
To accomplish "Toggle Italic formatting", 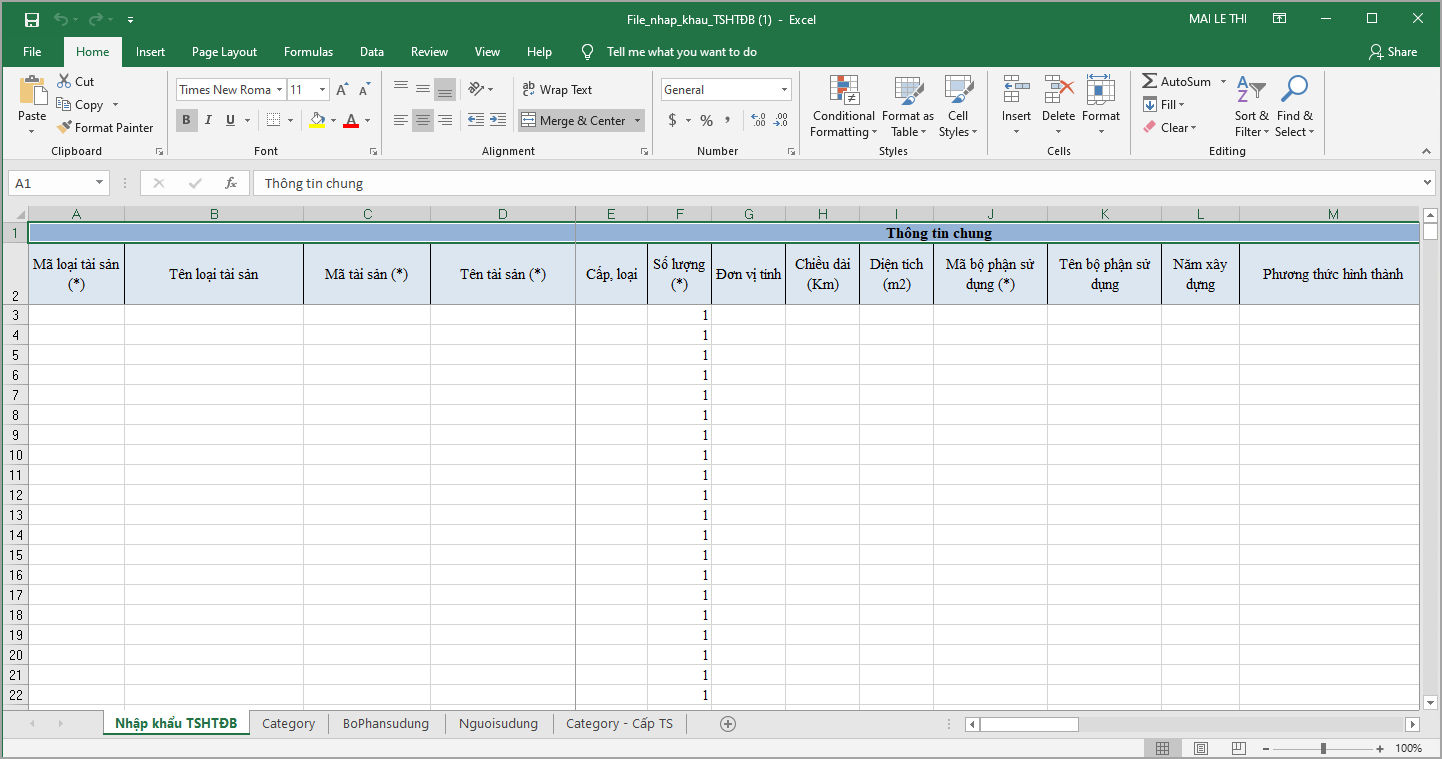I will (x=208, y=121).
